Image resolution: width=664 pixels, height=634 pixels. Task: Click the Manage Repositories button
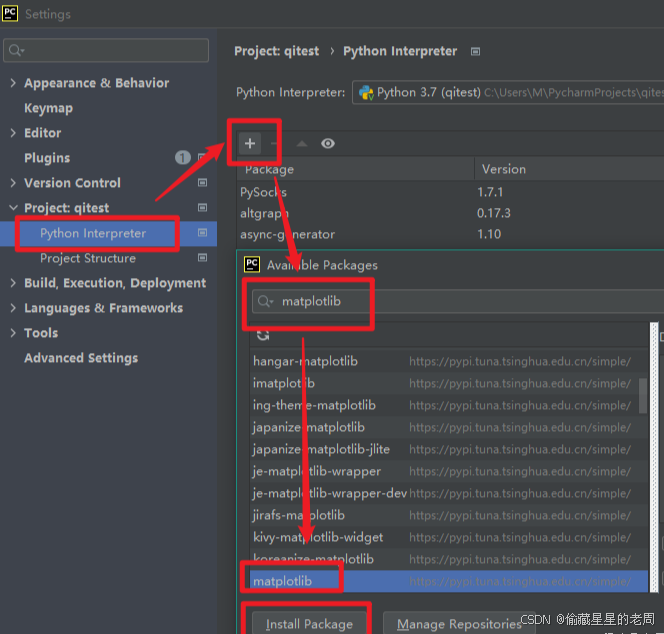[x=459, y=624]
